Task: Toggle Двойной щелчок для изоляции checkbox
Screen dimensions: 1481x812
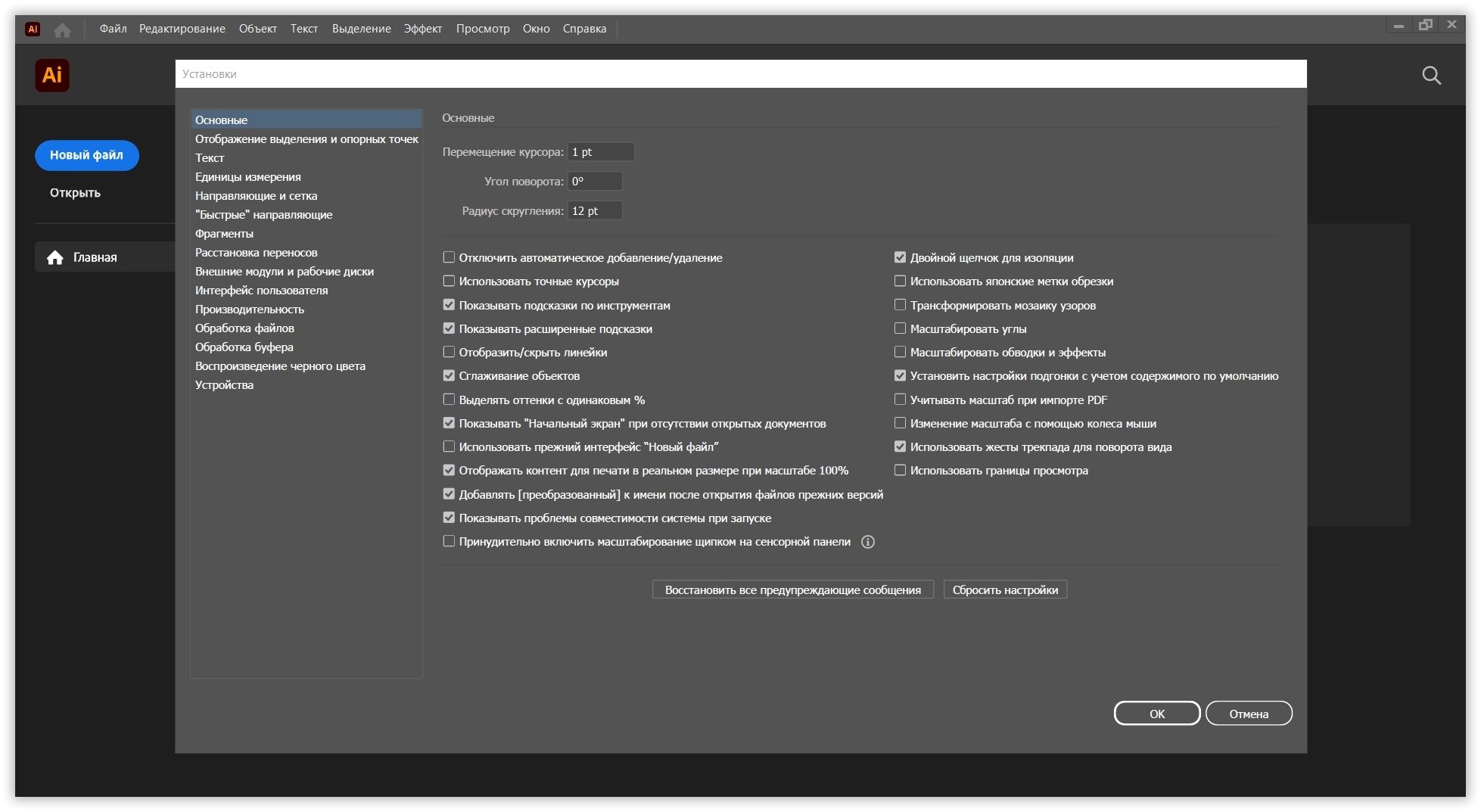Action: click(x=900, y=258)
